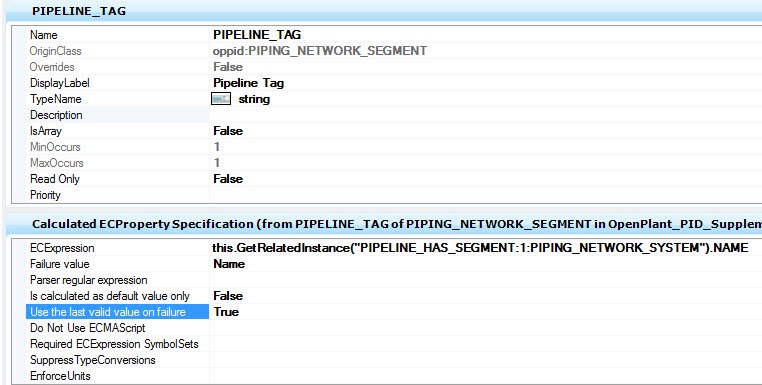Click the MaxOccurs value 1
Image resolution: width=762 pixels, height=385 pixels.
tap(217, 163)
